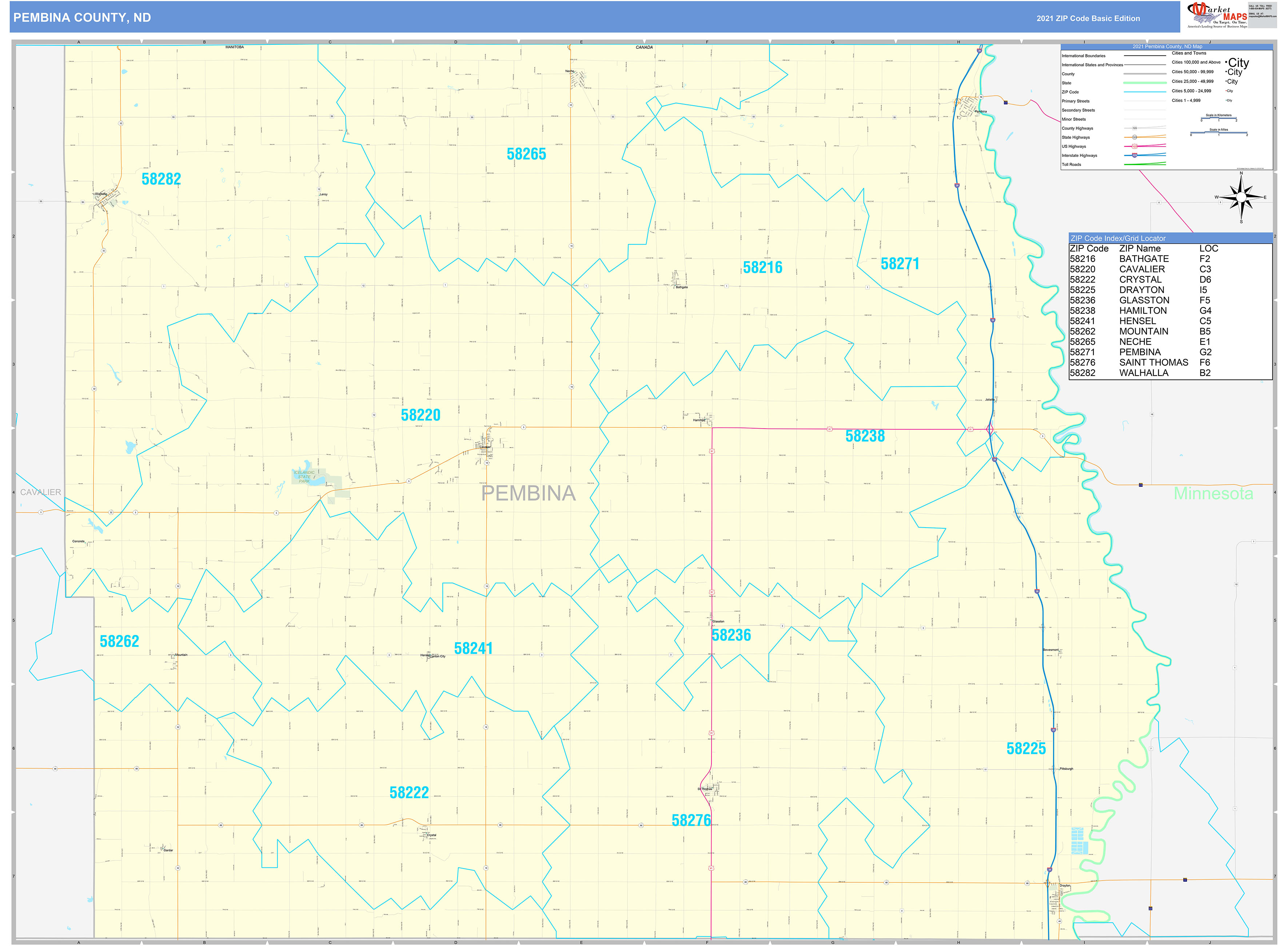
Task: Select the 58222 ZIP label on the map
Action: tap(409, 792)
